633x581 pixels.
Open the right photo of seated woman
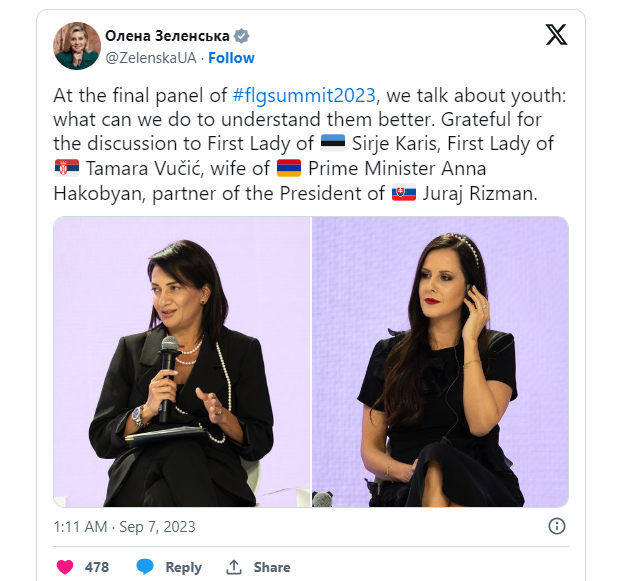(441, 361)
